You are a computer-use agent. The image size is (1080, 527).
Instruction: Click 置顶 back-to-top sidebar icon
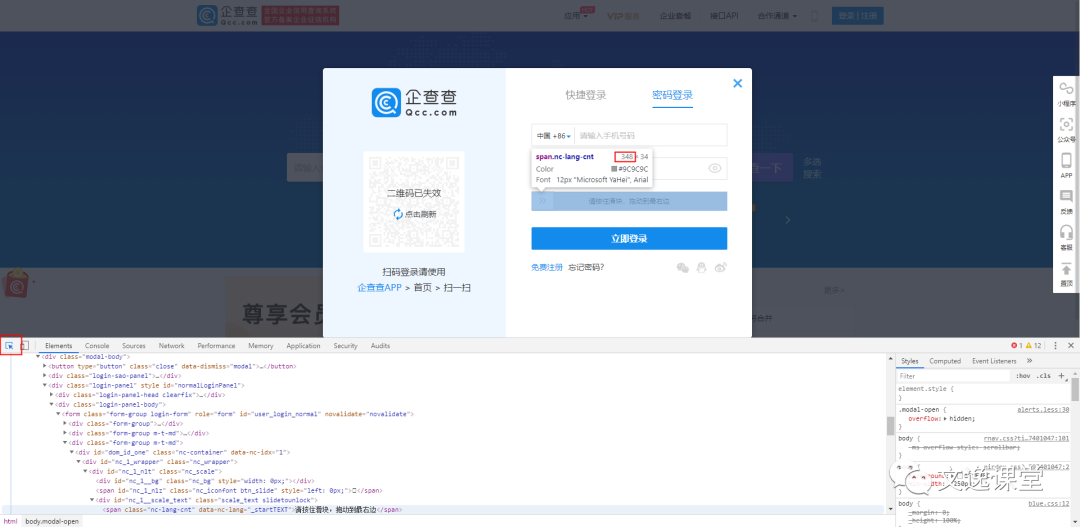point(1066,274)
